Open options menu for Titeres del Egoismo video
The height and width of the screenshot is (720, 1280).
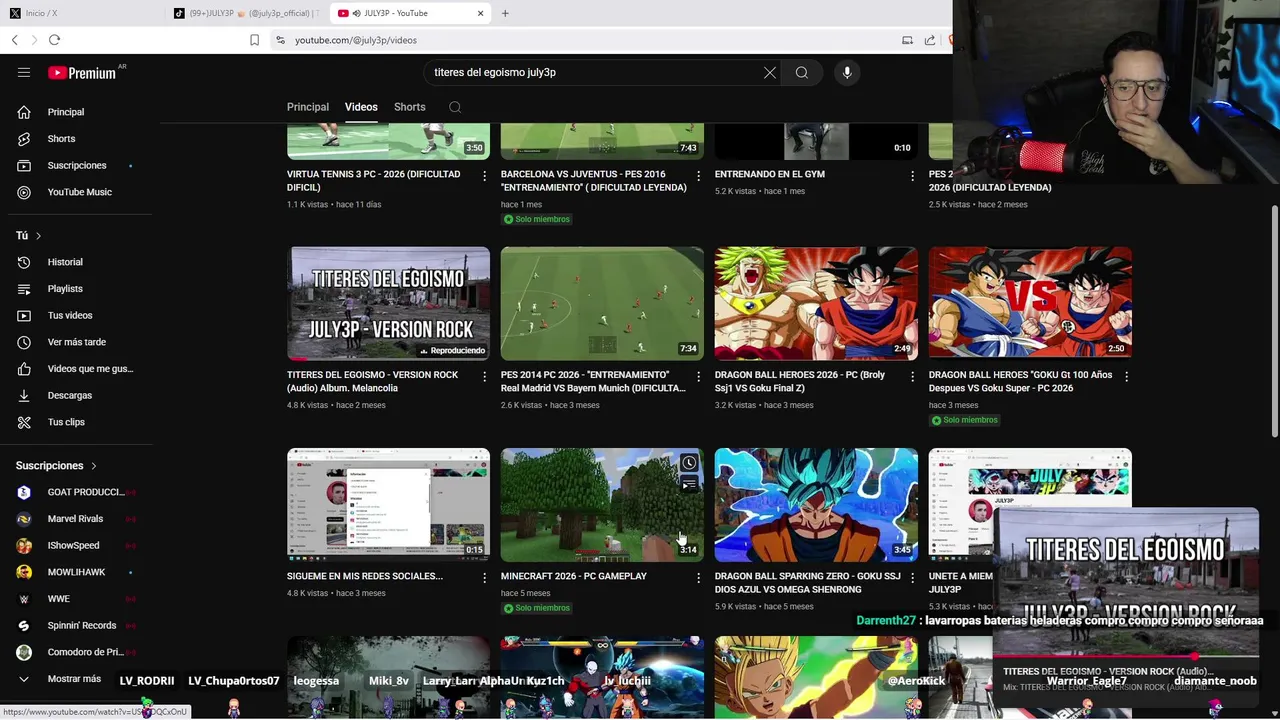tap(484, 376)
